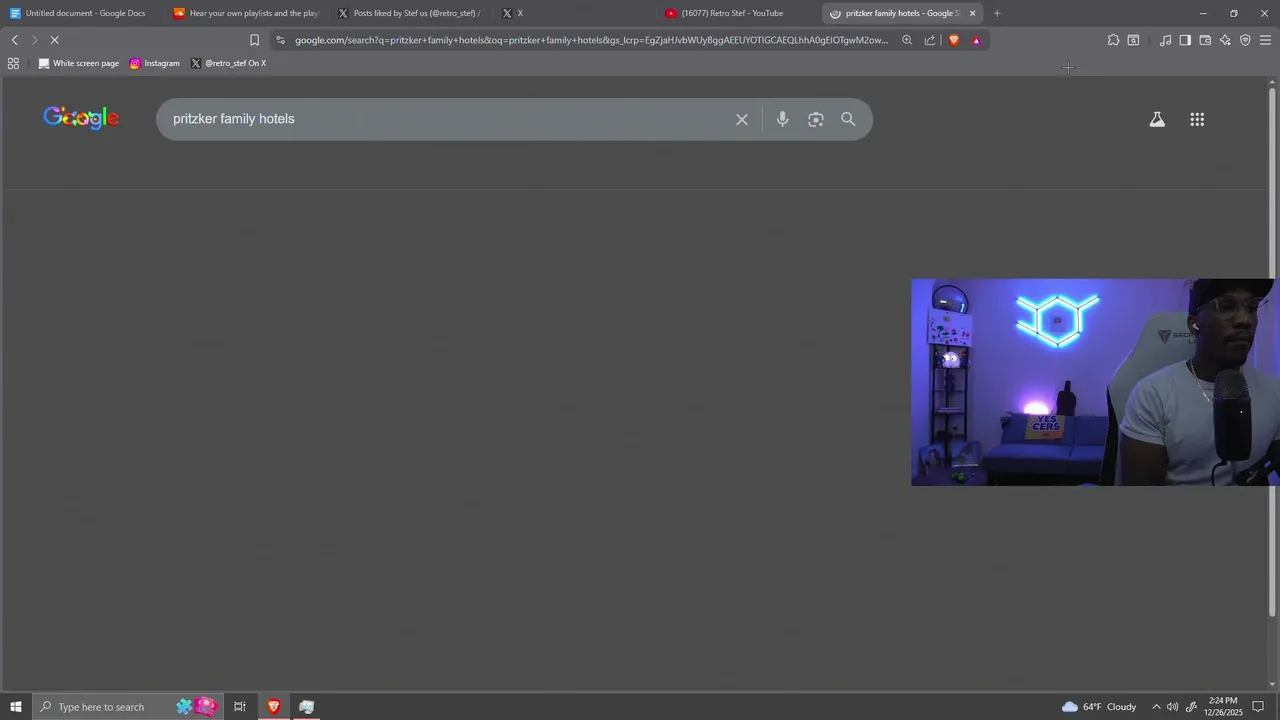Click the Windows taskbar search box
Screen dimensions: 1280x720
tap(129, 707)
